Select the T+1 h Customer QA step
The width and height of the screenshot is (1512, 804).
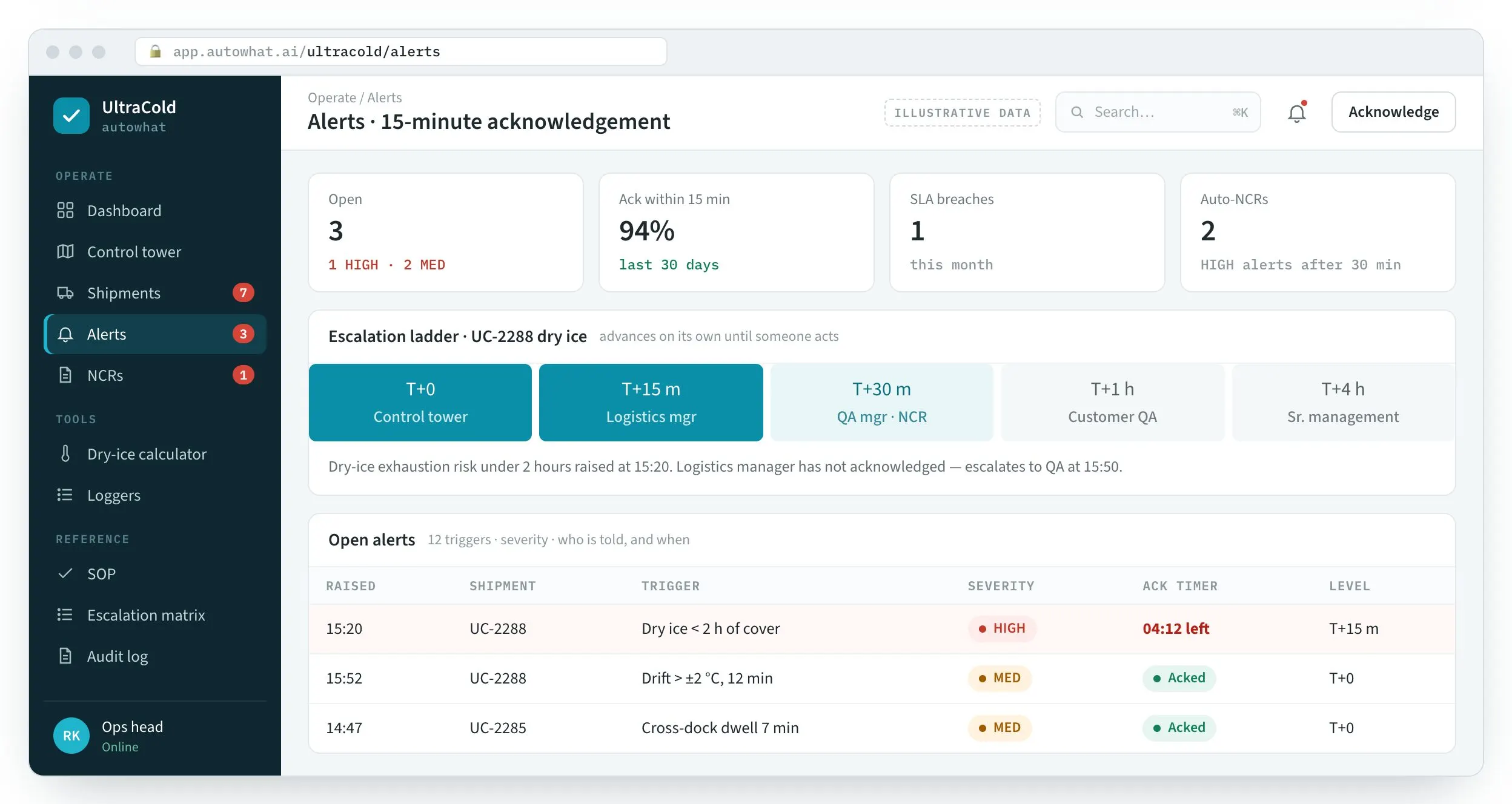click(x=1112, y=403)
